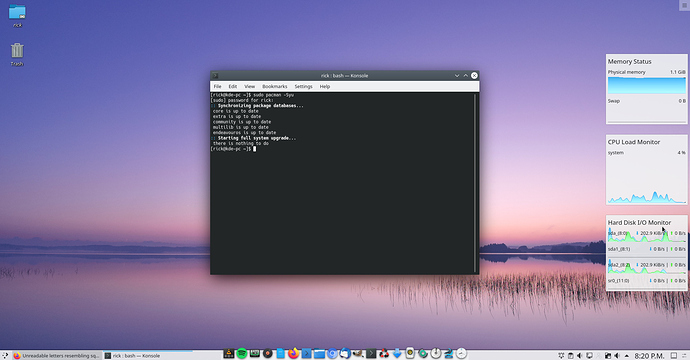The image size is (690, 360).
Task: Open the red recycle-arrows dock icon
Action: (384, 353)
